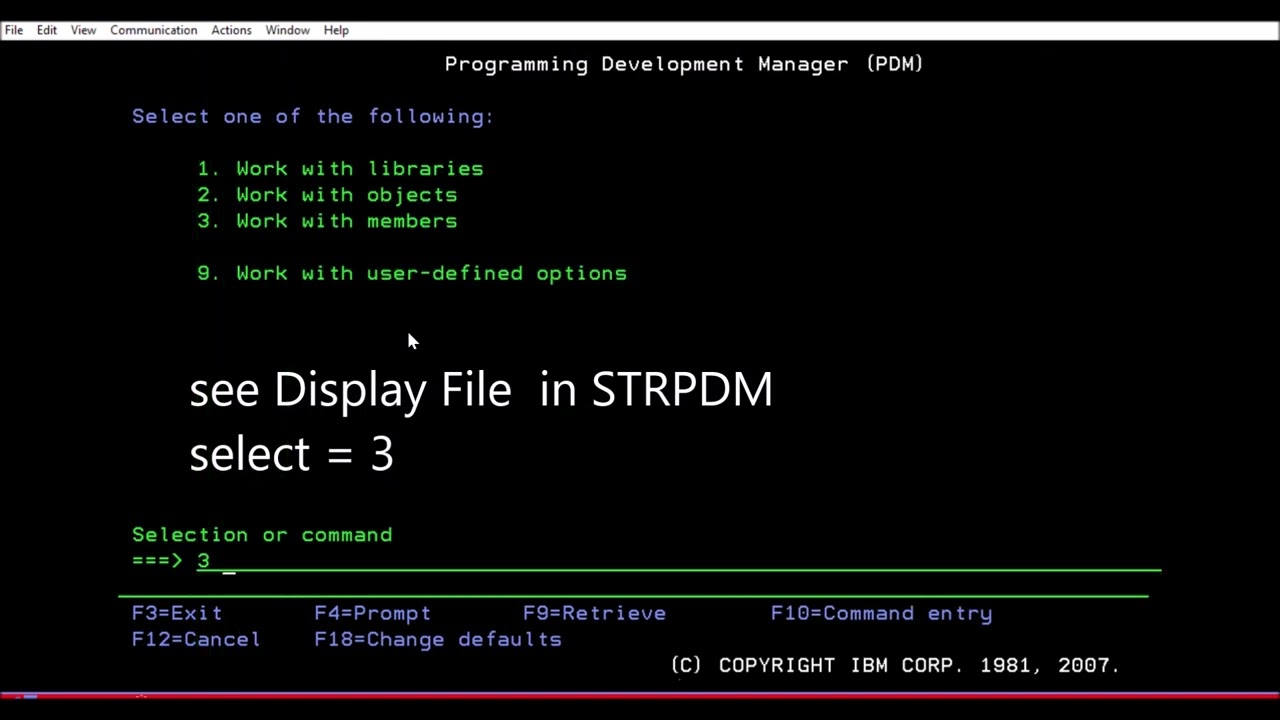The height and width of the screenshot is (720, 1280).
Task: Select option 9 Work with user-defined options
Action: click(412, 273)
